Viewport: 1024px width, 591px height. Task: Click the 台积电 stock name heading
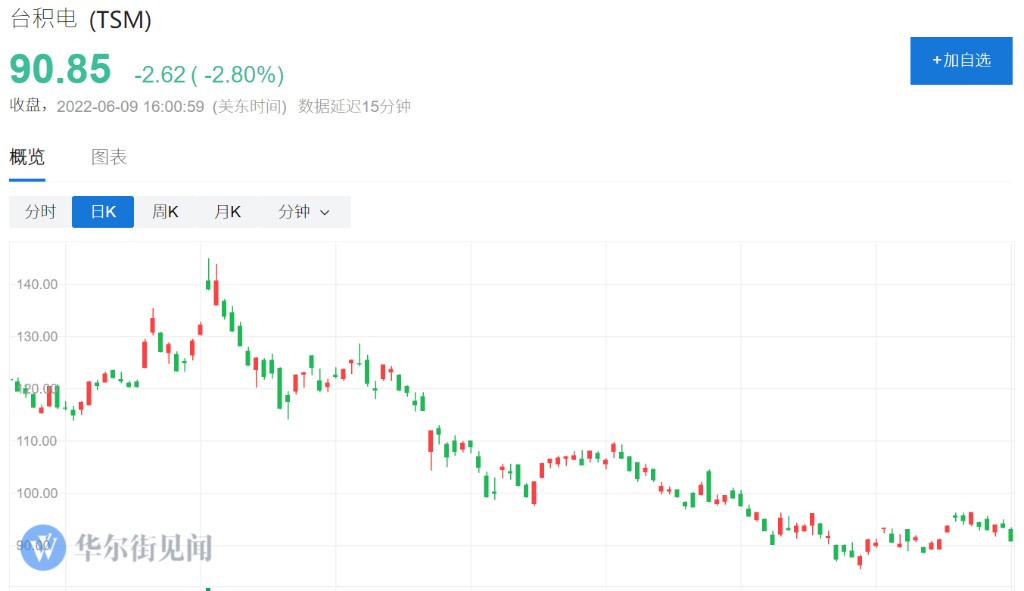tap(44, 20)
